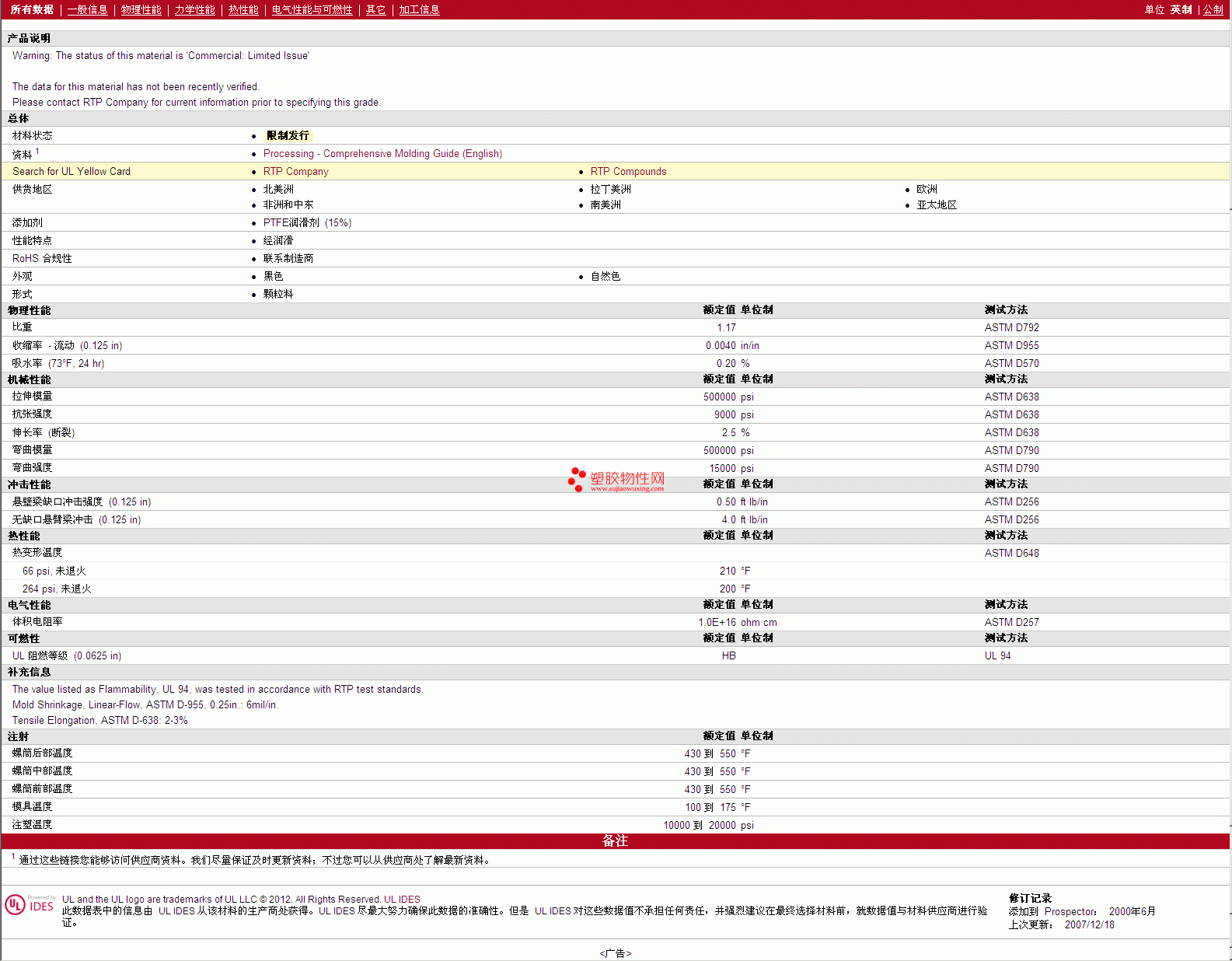Follow the RTP Company yellow card link

295,172
